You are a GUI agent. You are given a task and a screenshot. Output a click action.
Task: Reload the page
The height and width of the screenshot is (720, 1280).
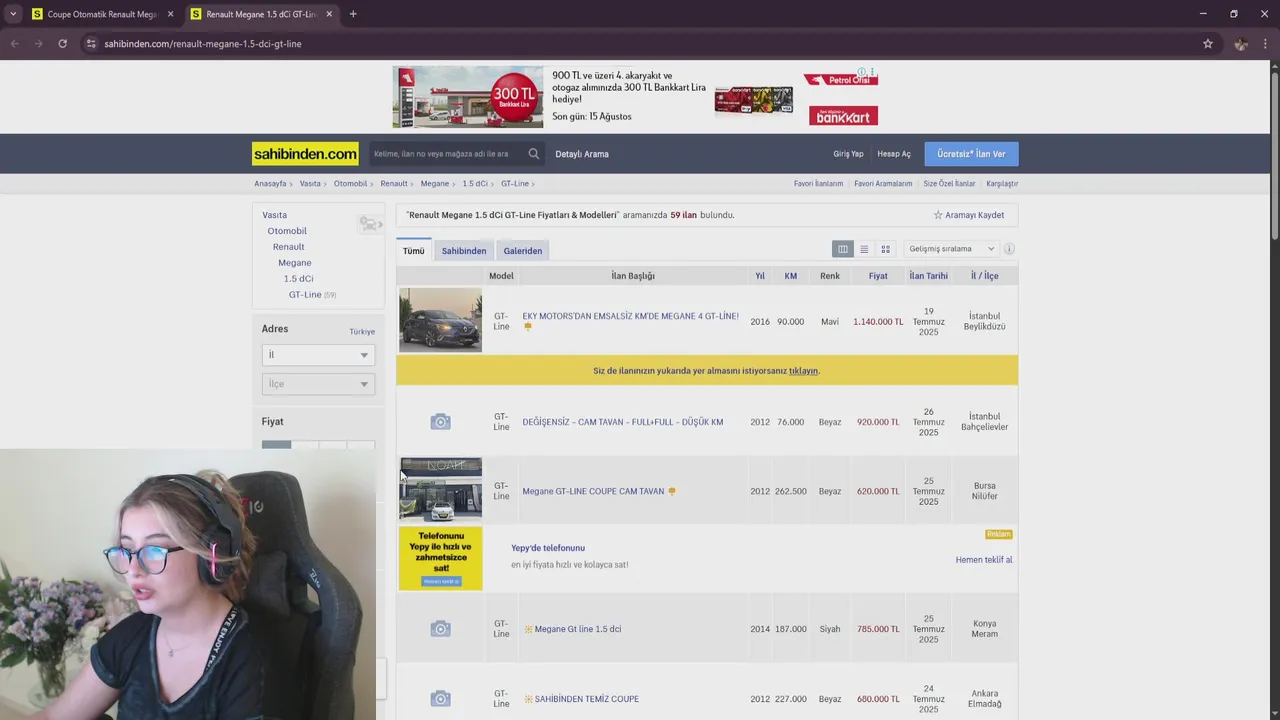point(62,44)
